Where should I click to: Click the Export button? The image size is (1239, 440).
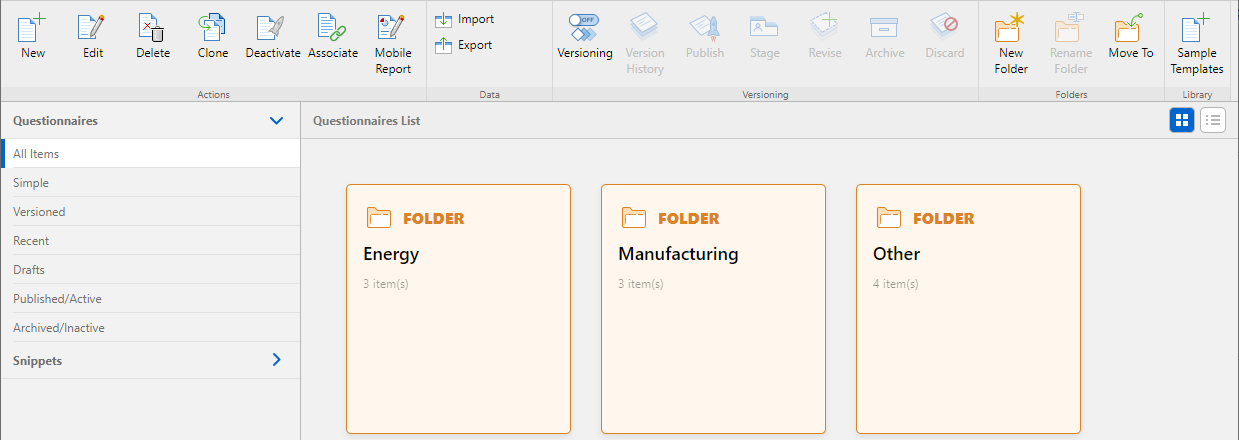tap(465, 45)
